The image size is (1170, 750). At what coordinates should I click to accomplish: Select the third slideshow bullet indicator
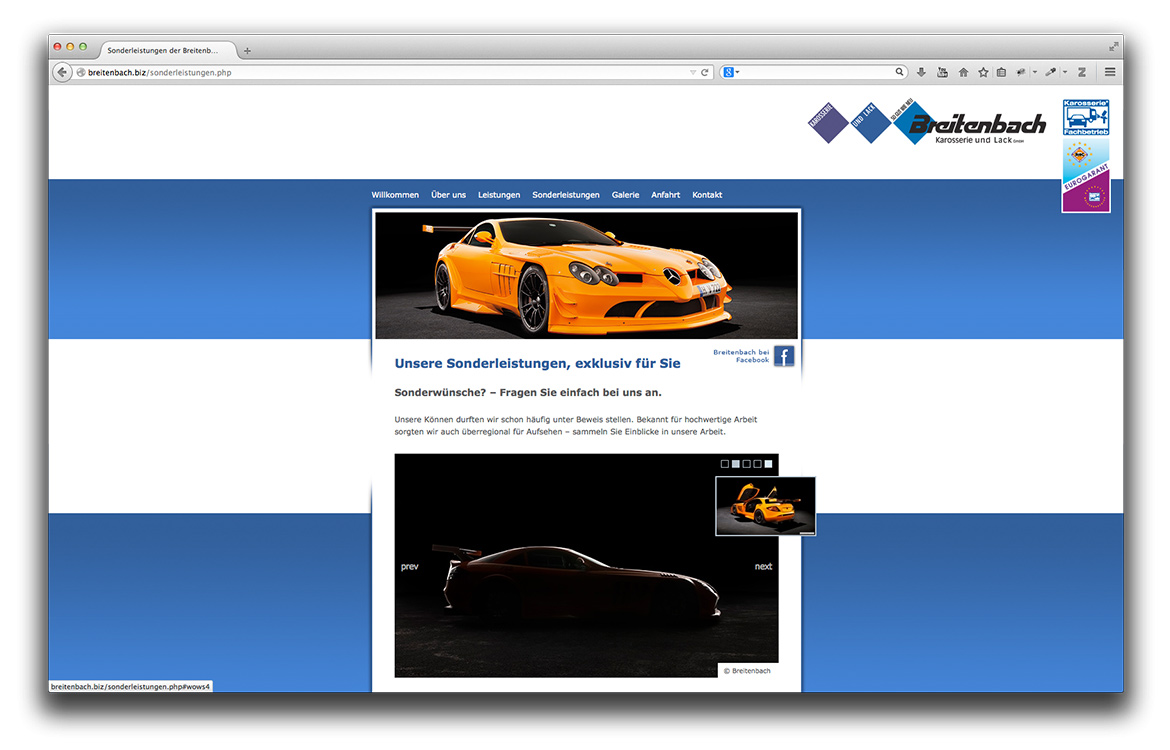tap(747, 464)
